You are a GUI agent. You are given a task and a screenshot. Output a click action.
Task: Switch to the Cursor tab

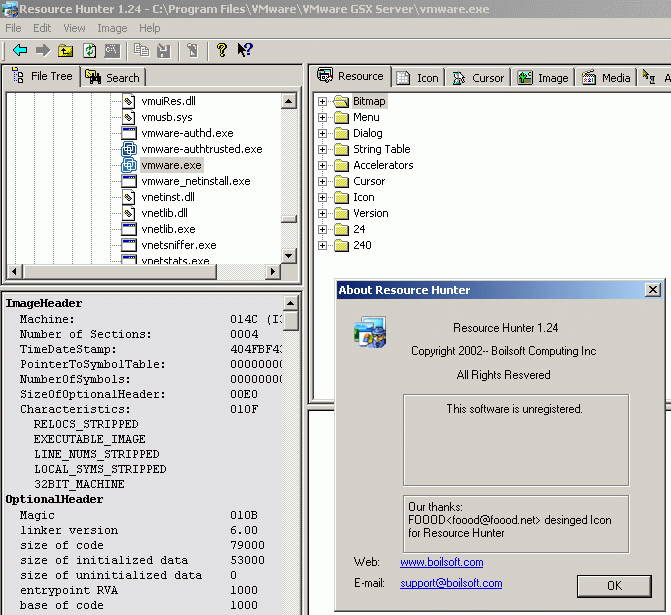478,78
